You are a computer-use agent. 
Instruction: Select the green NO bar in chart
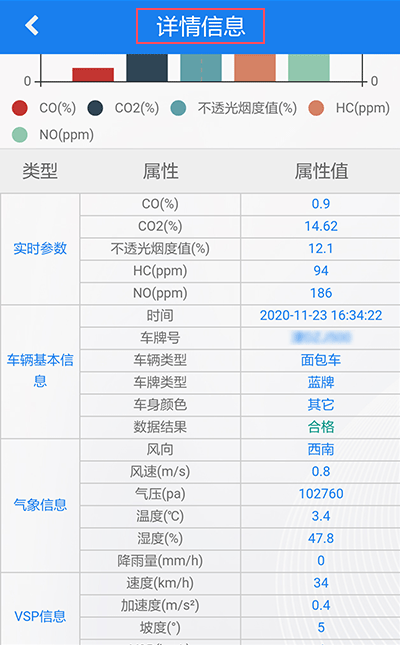click(x=309, y=68)
